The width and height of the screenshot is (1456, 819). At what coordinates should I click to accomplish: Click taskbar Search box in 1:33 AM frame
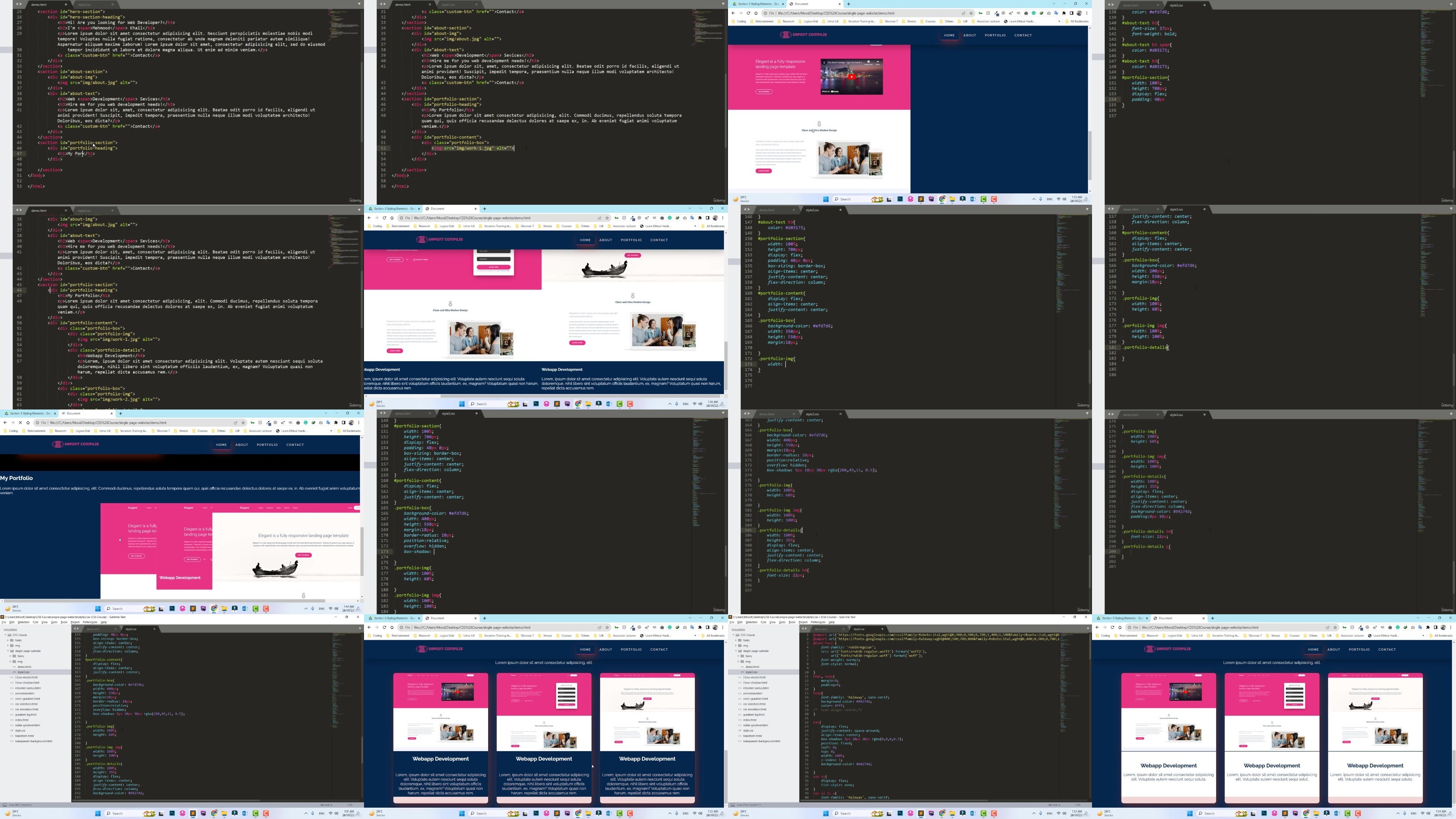click(x=859, y=199)
